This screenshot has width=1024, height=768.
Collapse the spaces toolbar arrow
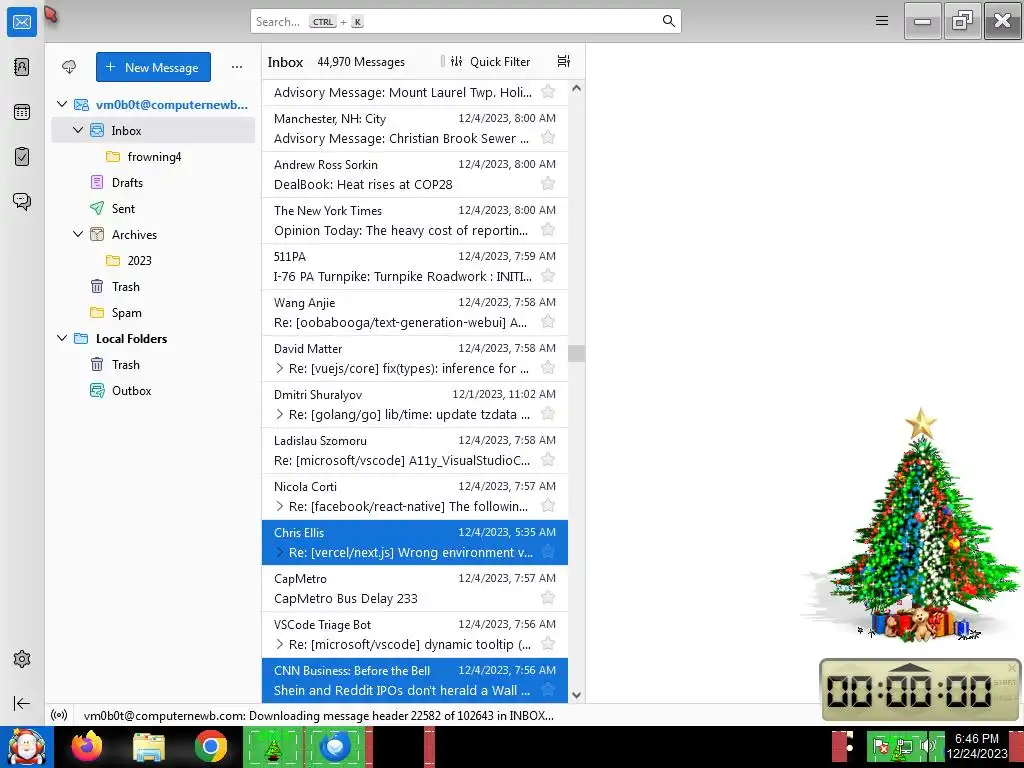[x=22, y=703]
